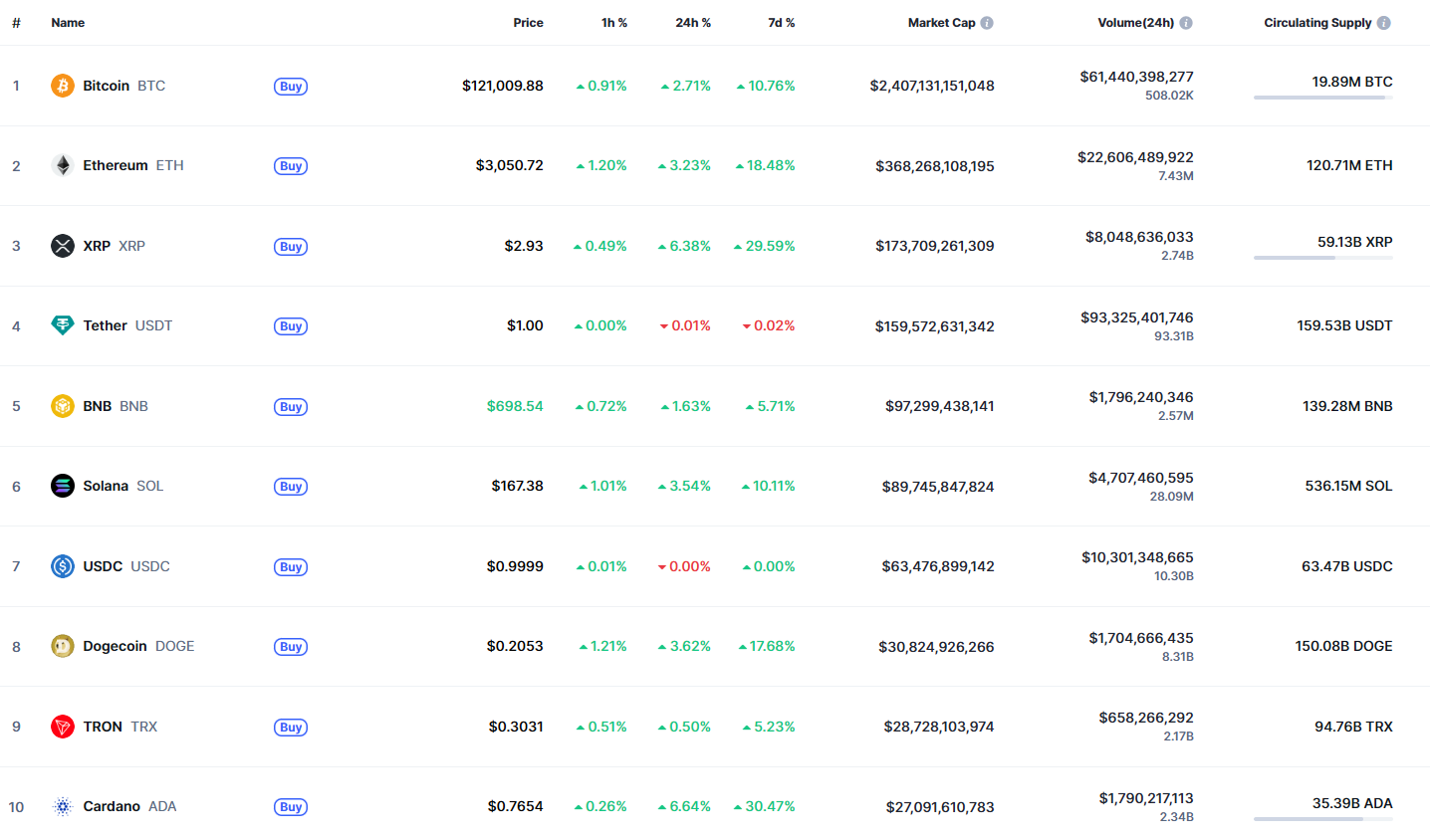Click the Ethereum coin logo

coord(63,165)
